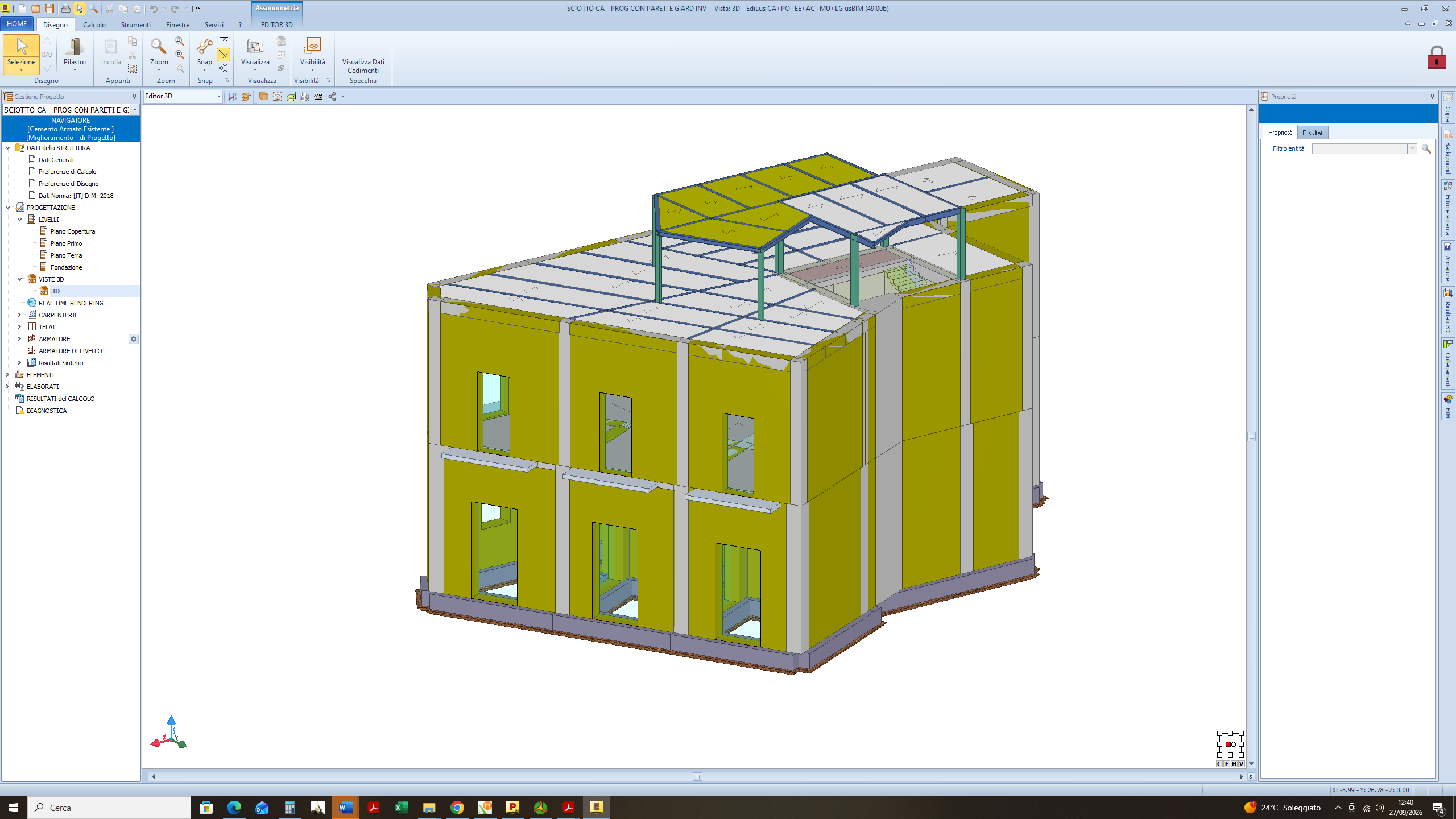This screenshot has height=819, width=1456.
Task: Open the Piano Primo level
Action: pyautogui.click(x=66, y=243)
